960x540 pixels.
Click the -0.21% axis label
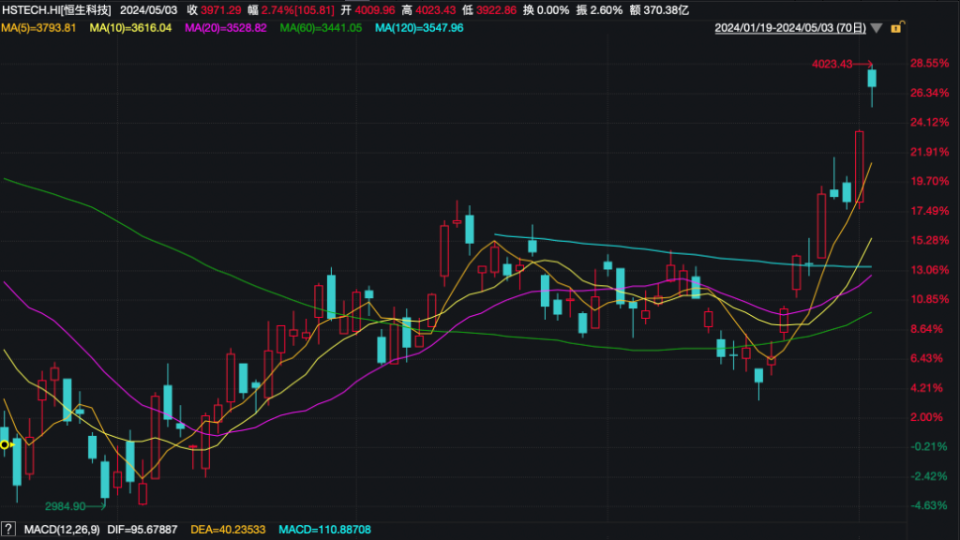pyautogui.click(x=929, y=447)
